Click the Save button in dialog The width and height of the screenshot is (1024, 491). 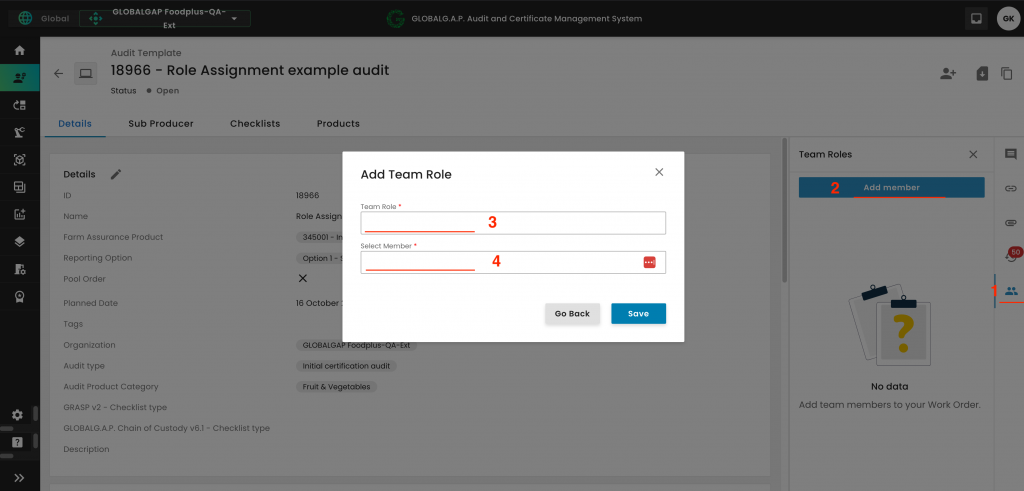pyautogui.click(x=638, y=314)
